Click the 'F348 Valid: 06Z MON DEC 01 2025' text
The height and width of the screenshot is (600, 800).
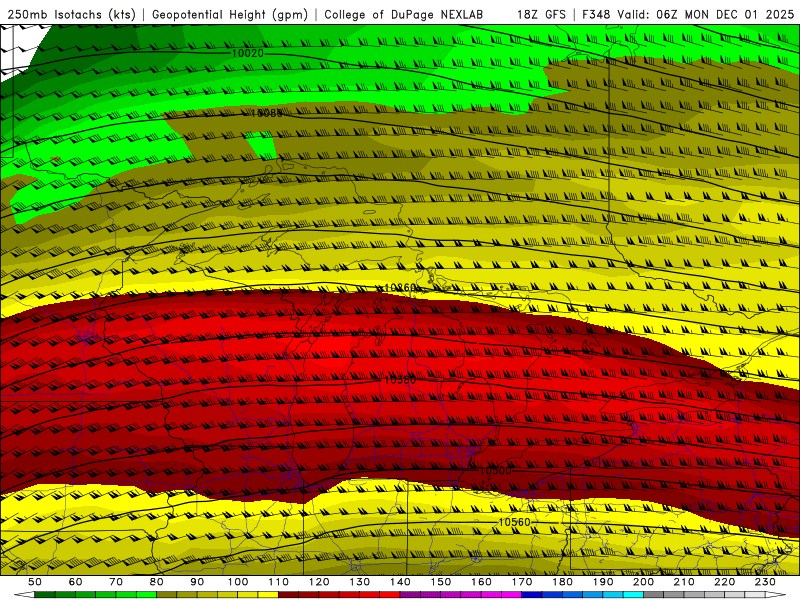pyautogui.click(x=688, y=15)
